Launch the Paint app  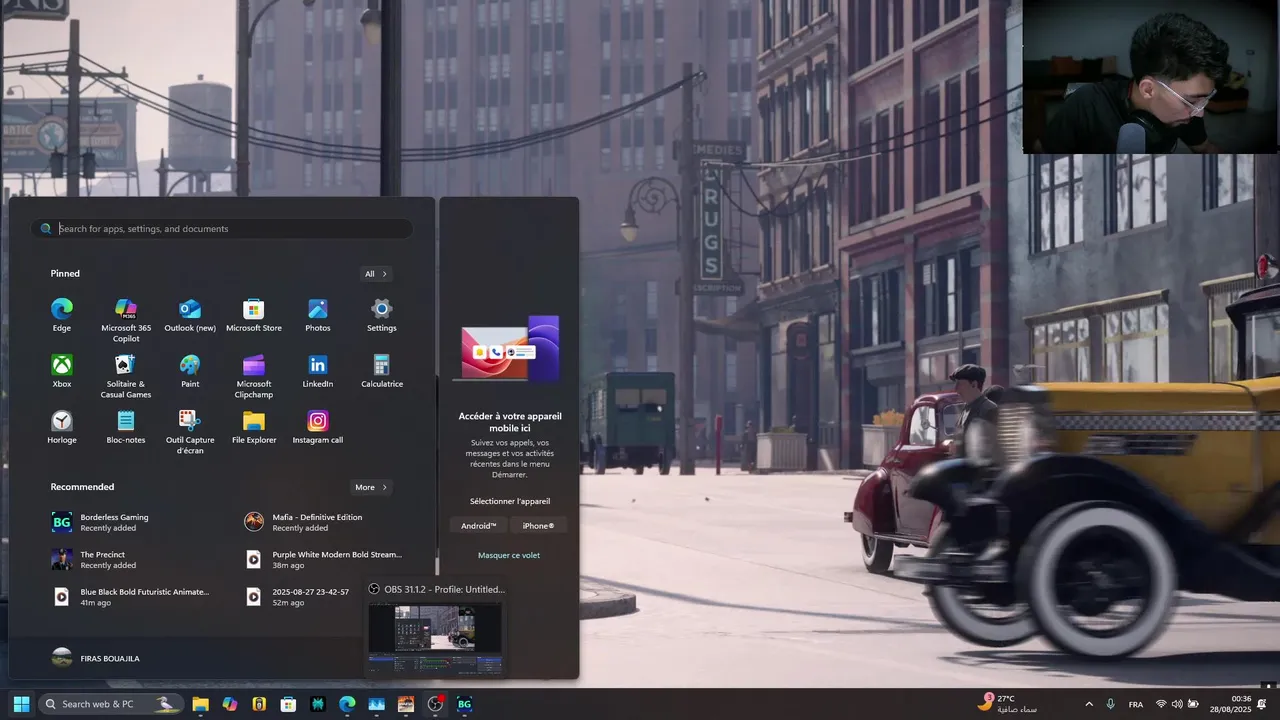pyautogui.click(x=190, y=370)
